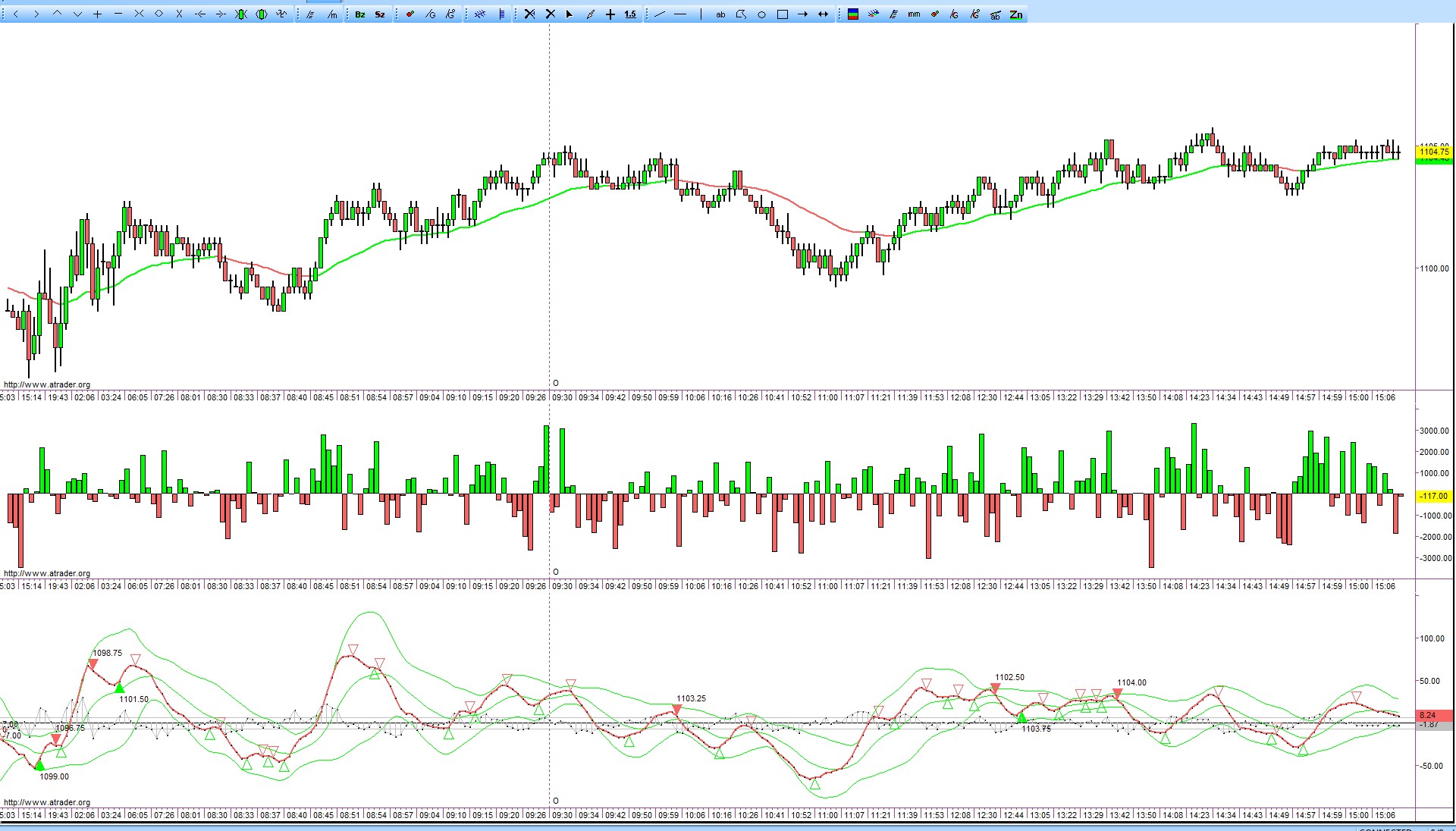Click the 1103.75 buy signal marker label
The image size is (1456, 831).
pos(1036,729)
